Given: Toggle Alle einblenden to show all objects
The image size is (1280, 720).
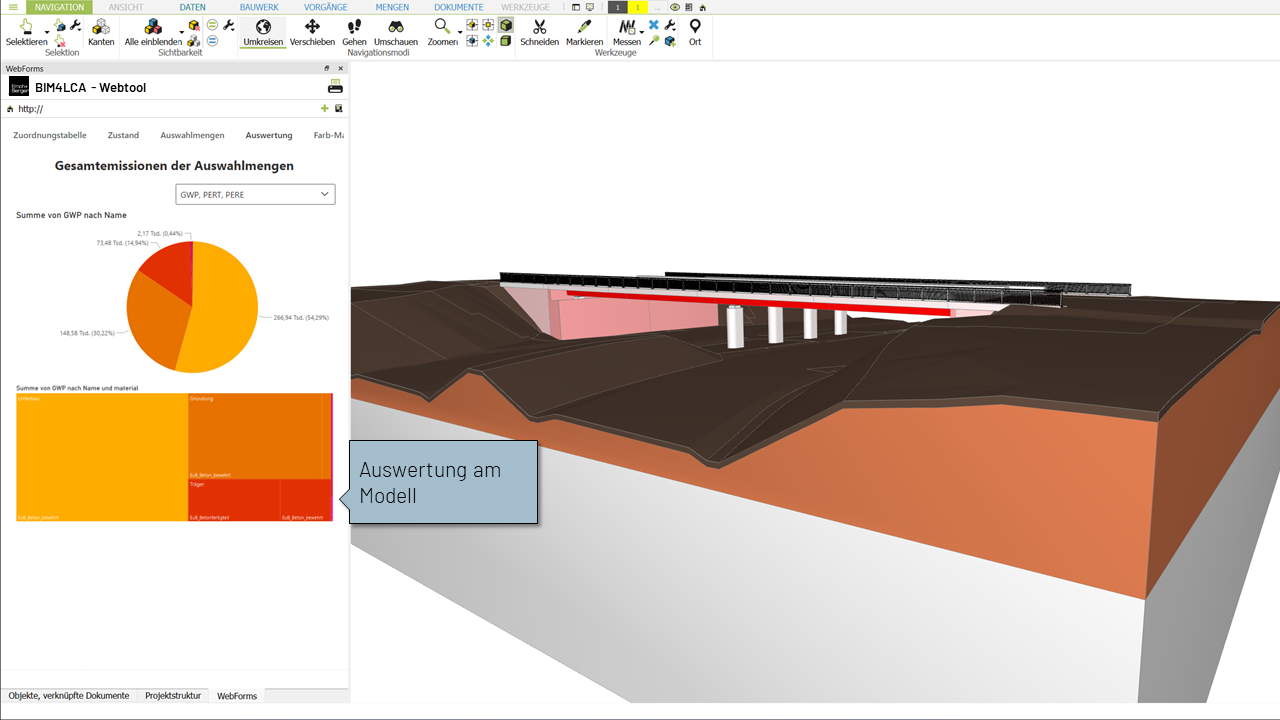Looking at the screenshot, I should click(x=153, y=32).
